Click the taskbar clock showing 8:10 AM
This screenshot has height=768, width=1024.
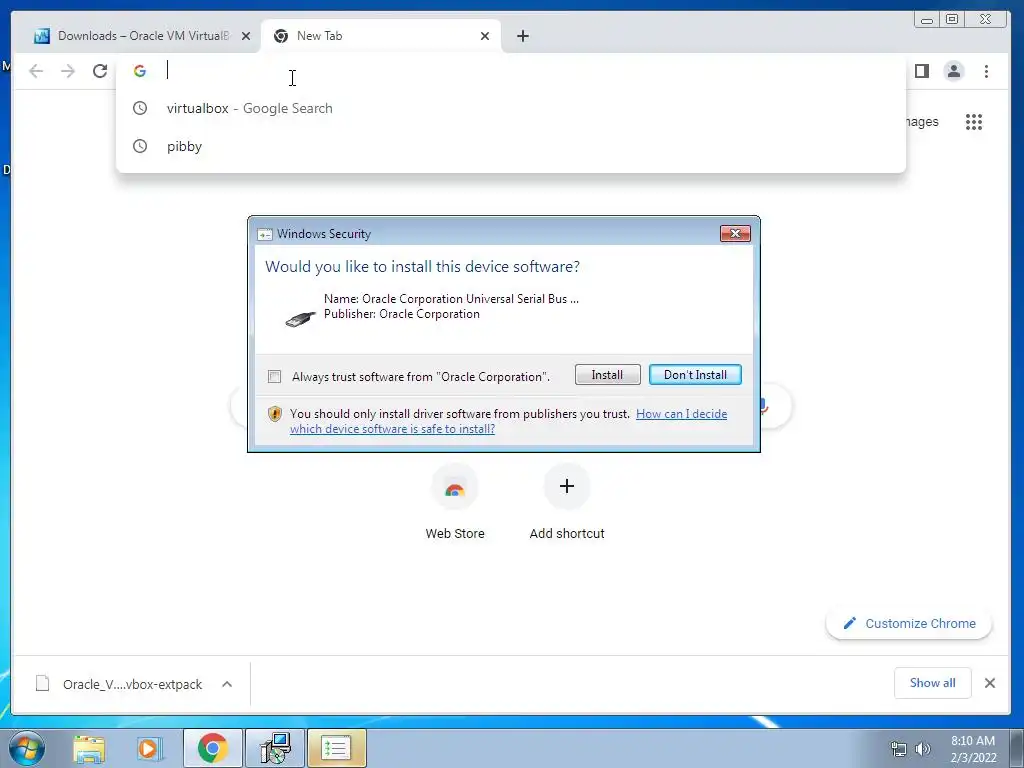tap(973, 749)
